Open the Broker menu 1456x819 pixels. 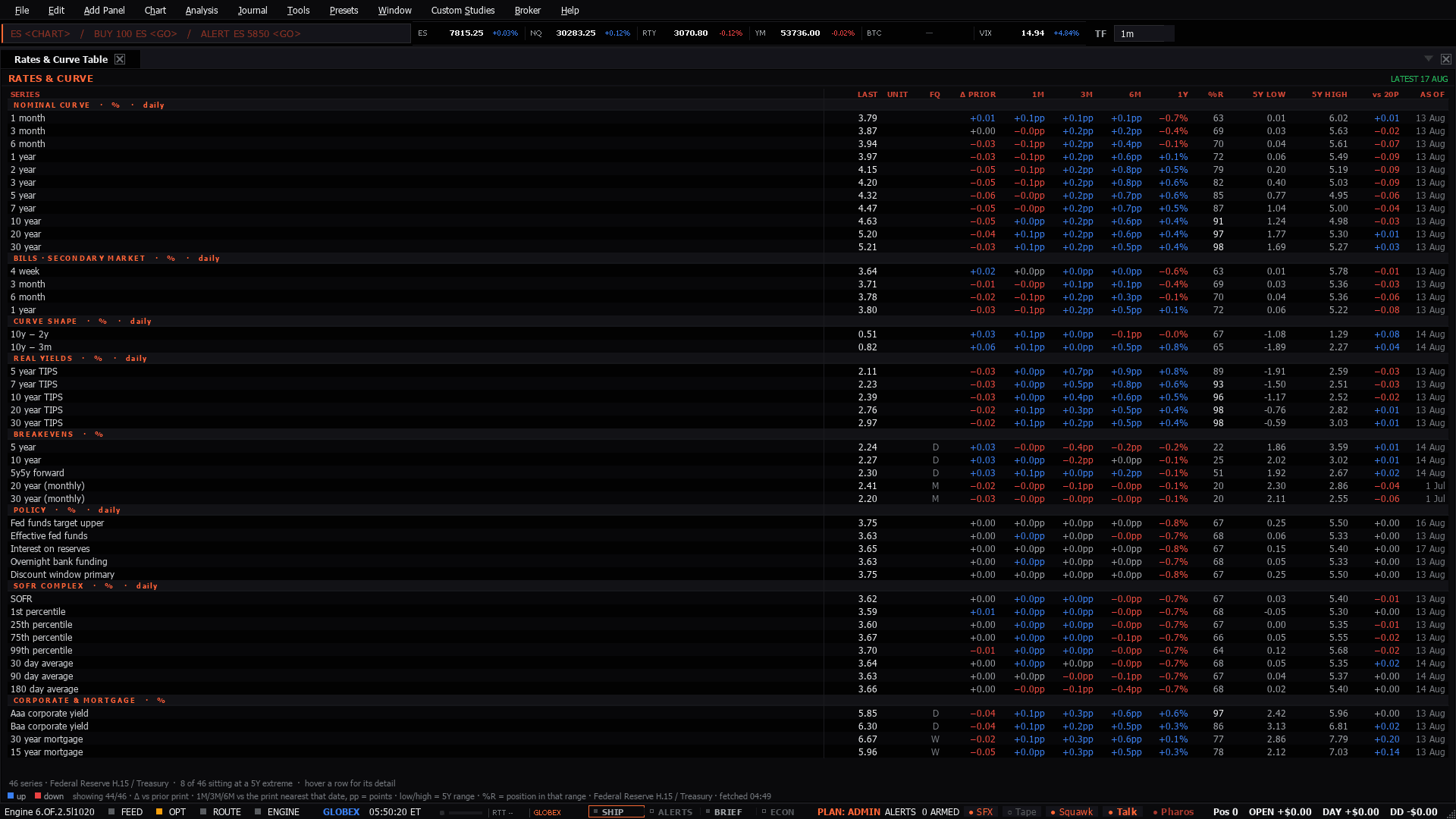point(527,10)
